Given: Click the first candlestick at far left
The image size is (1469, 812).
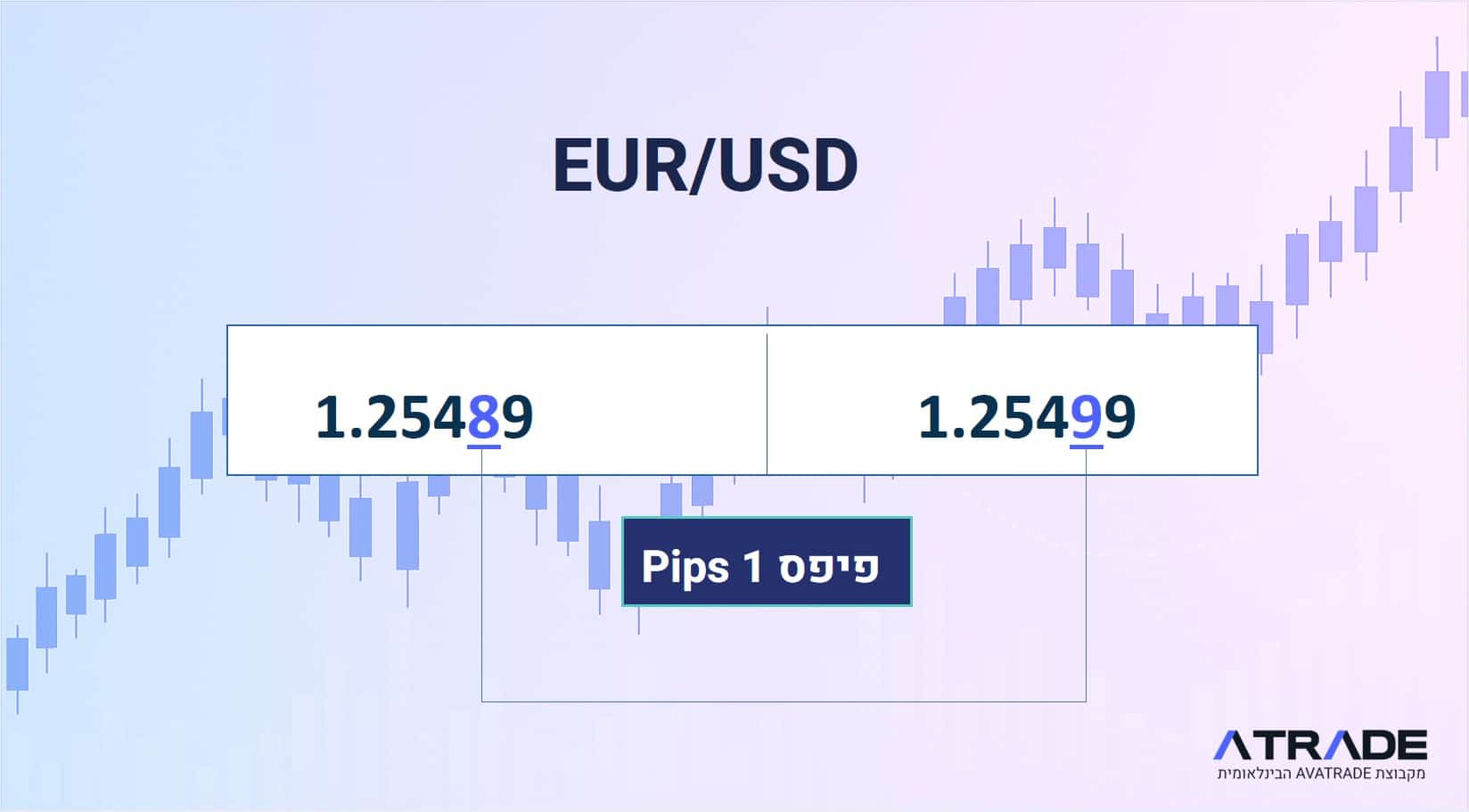Looking at the screenshot, I should 17,667.
